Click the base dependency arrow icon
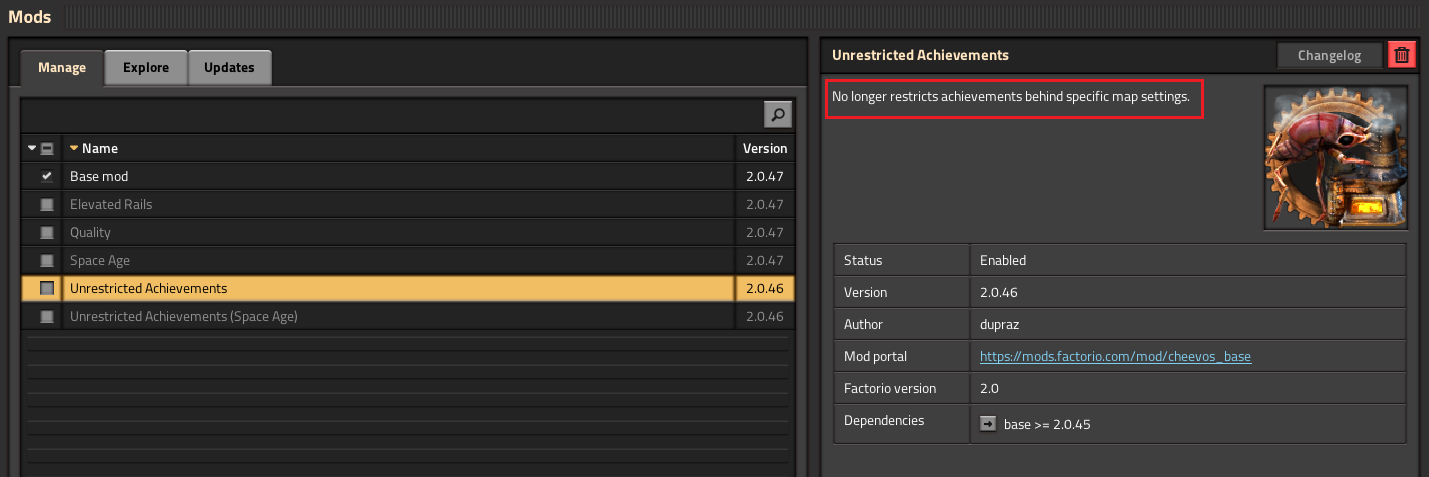Screen dimensions: 1429x477 [988, 424]
